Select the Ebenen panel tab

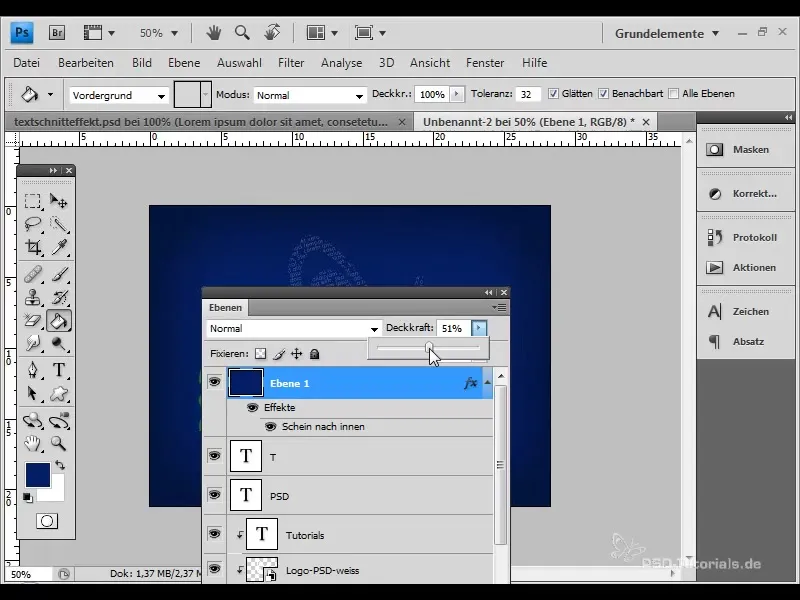(225, 308)
